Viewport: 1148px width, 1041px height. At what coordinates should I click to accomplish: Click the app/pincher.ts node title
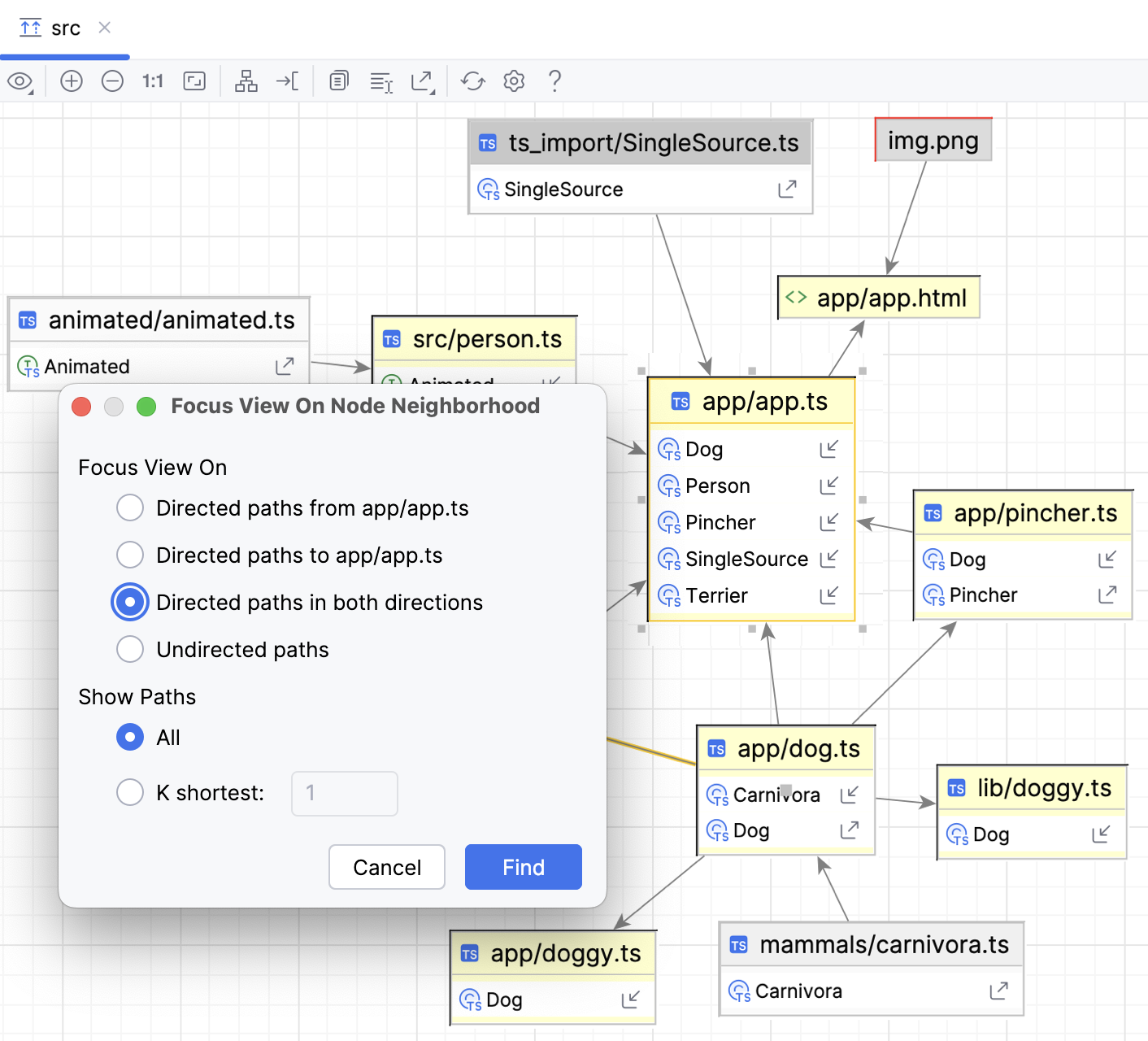1036,513
